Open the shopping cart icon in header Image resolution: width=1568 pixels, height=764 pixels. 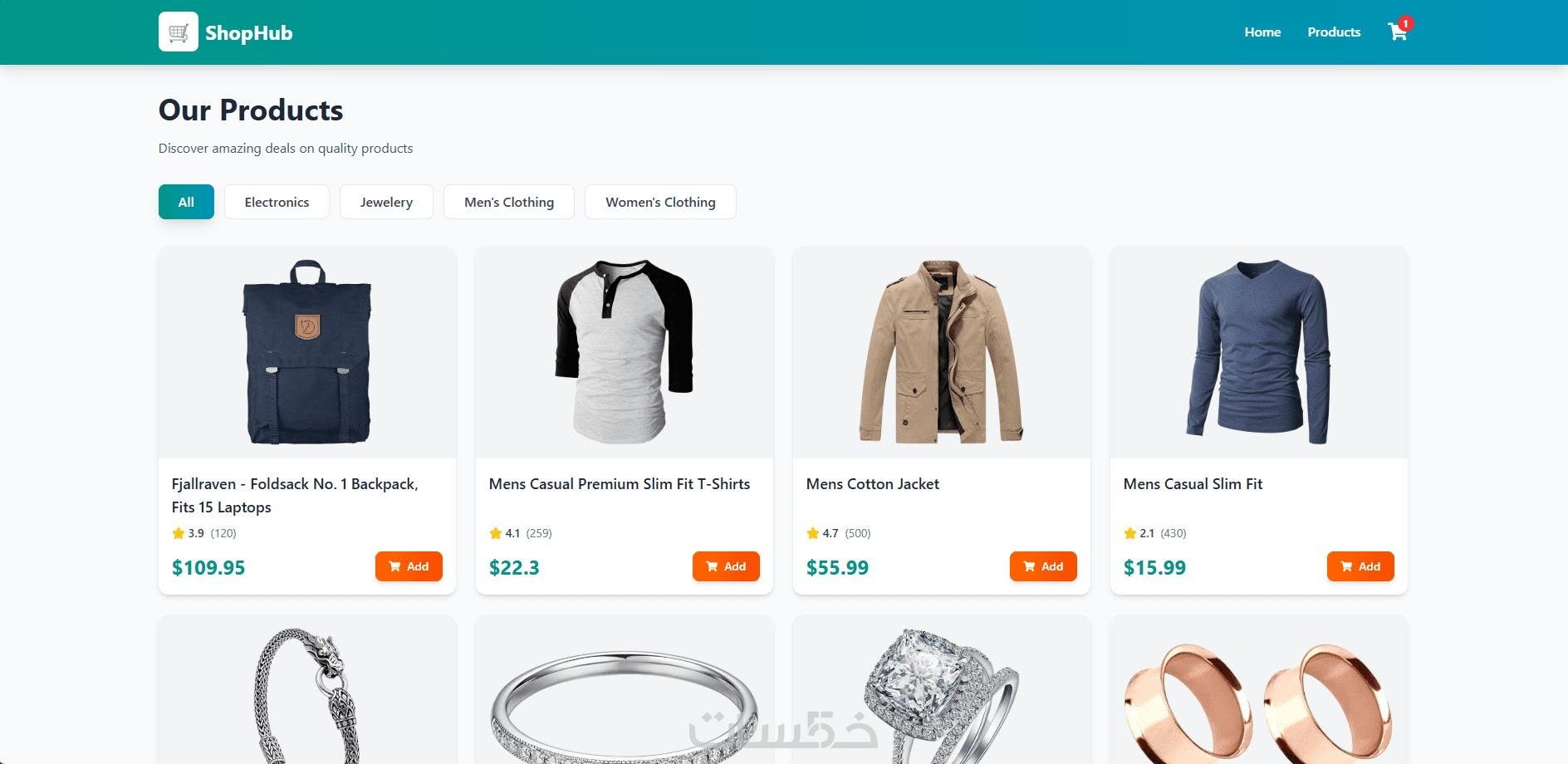point(1398,32)
